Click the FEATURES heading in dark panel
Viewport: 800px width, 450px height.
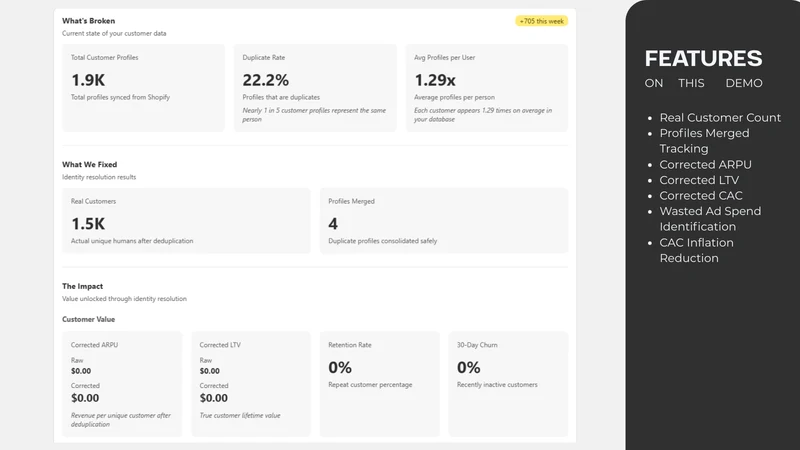pyautogui.click(x=704, y=59)
